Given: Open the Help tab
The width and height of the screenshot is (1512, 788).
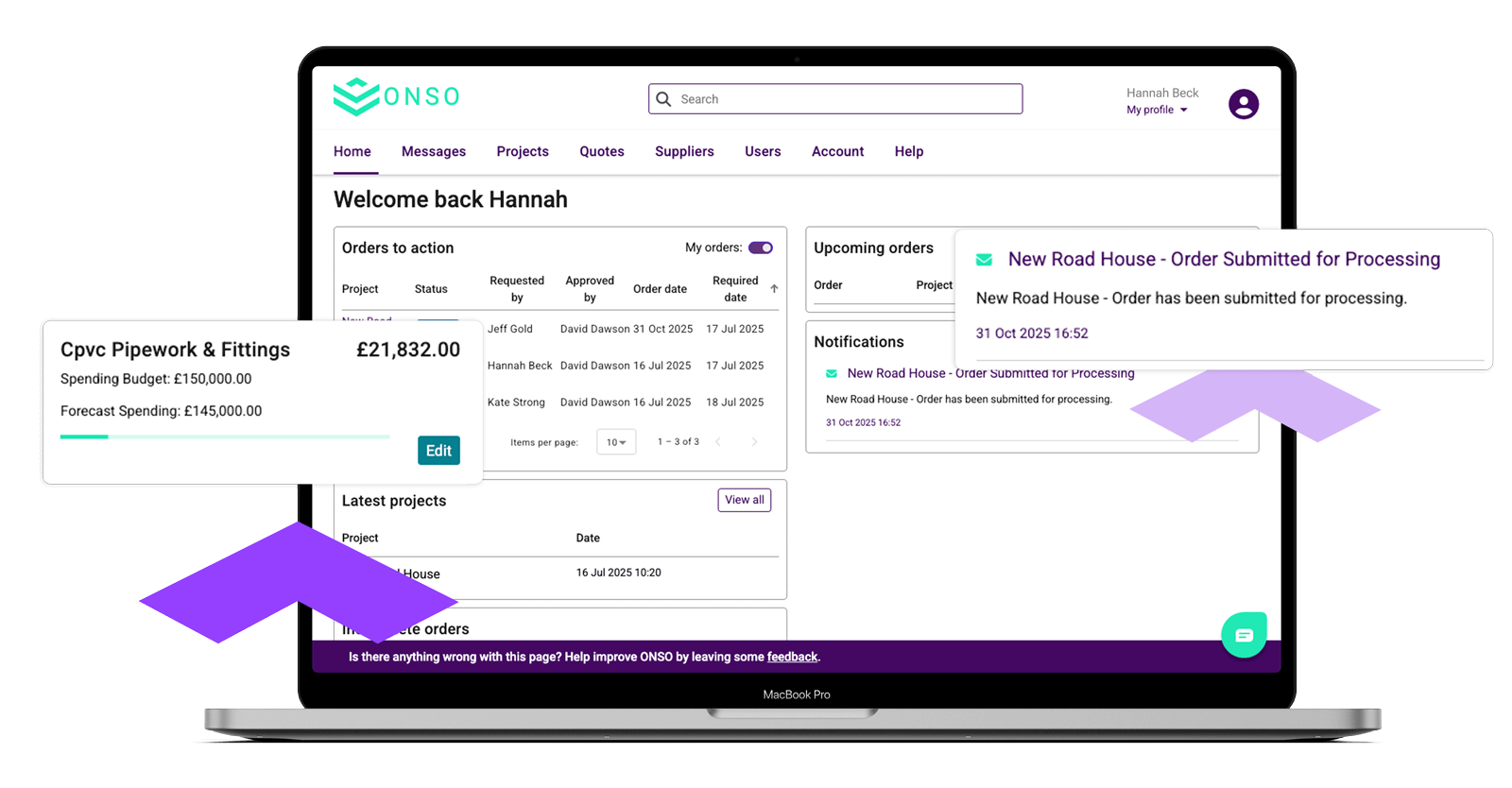Looking at the screenshot, I should 909,151.
